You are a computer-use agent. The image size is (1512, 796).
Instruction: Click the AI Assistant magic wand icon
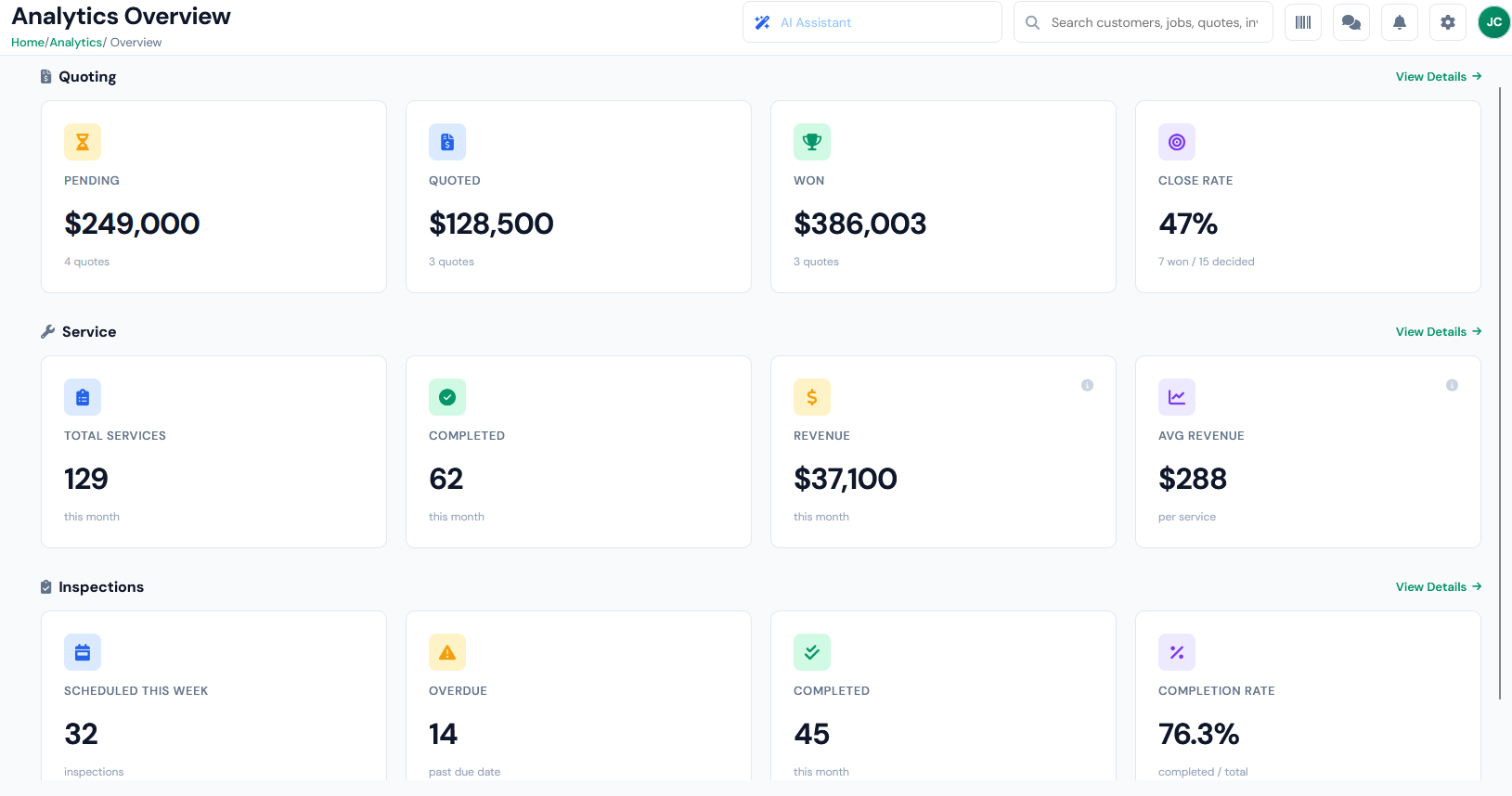pos(762,22)
